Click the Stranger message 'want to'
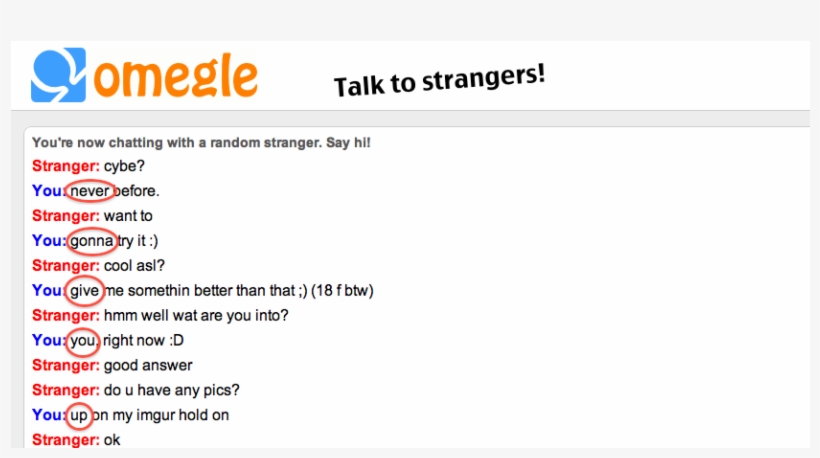This screenshot has width=820, height=458. pyautogui.click(x=128, y=216)
